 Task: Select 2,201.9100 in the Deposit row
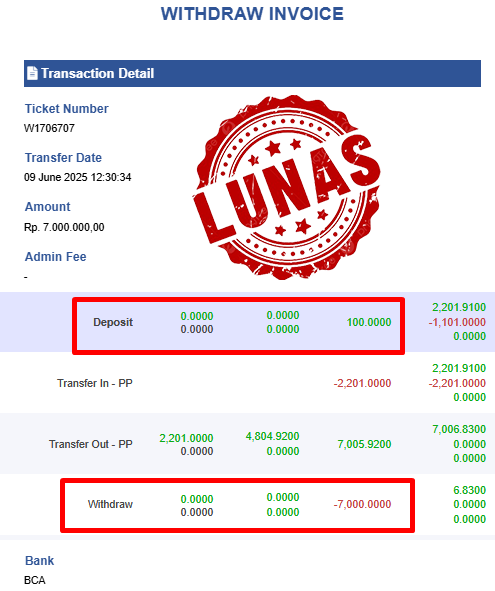(x=459, y=307)
